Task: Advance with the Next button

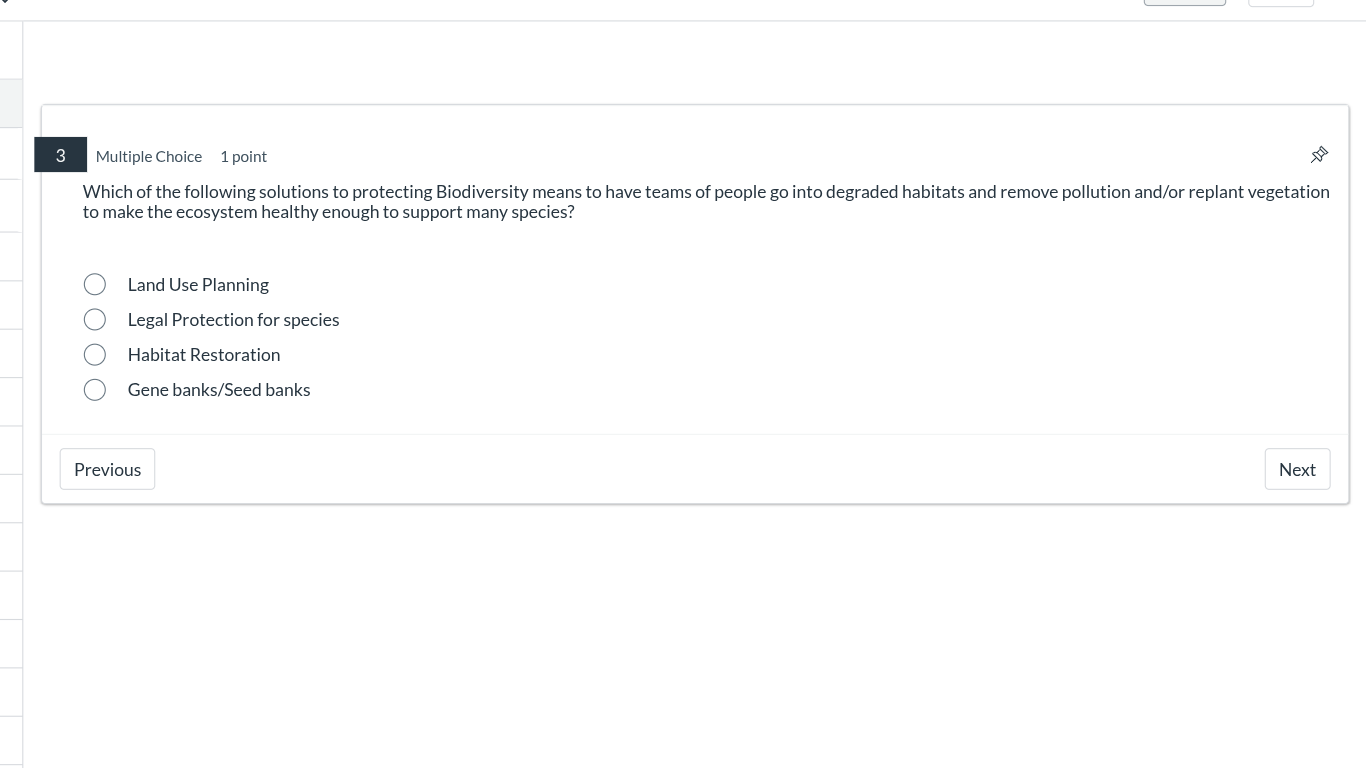Action: (1297, 469)
